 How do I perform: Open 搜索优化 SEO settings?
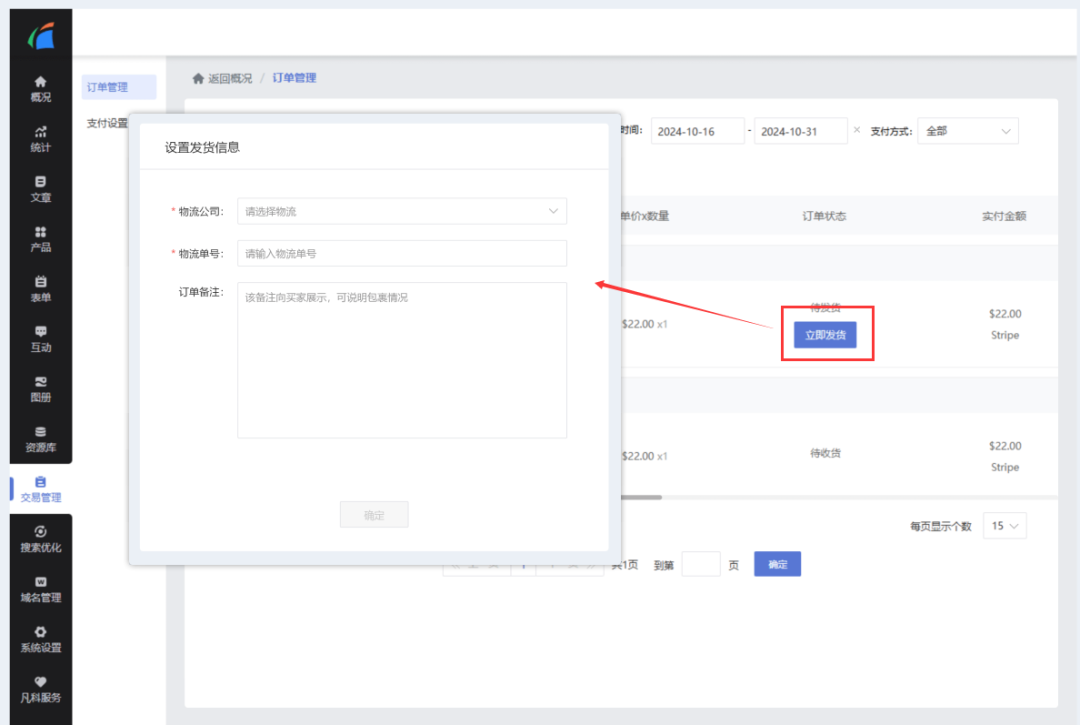click(x=40, y=538)
